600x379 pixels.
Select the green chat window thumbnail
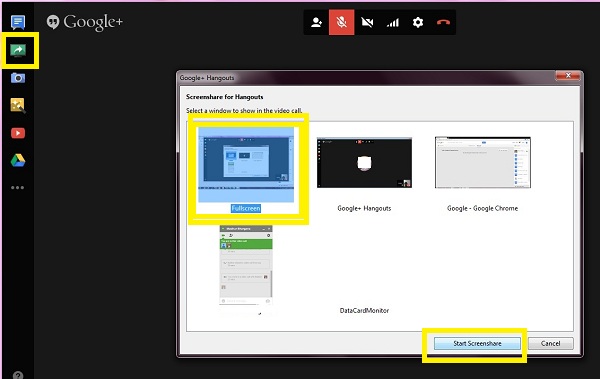pos(246,265)
